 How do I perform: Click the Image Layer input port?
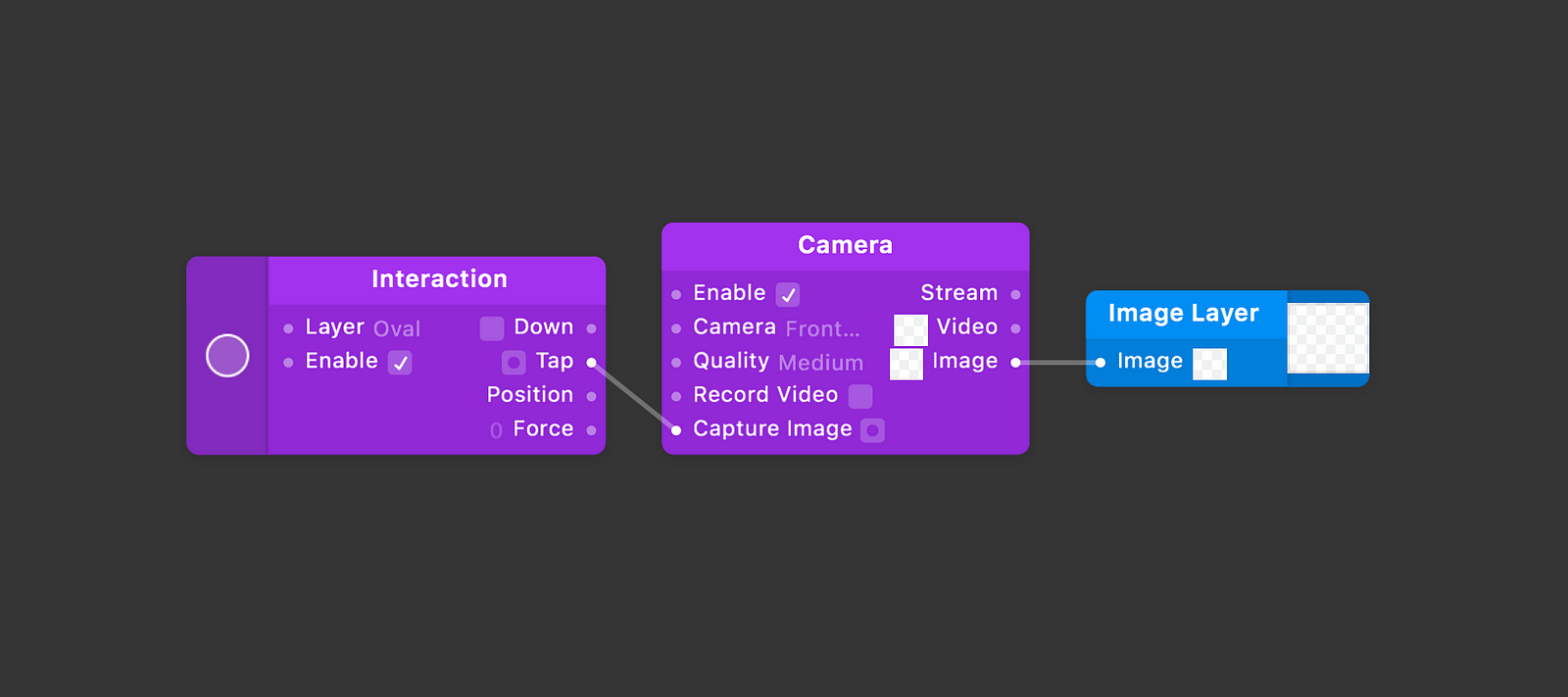click(x=1101, y=363)
